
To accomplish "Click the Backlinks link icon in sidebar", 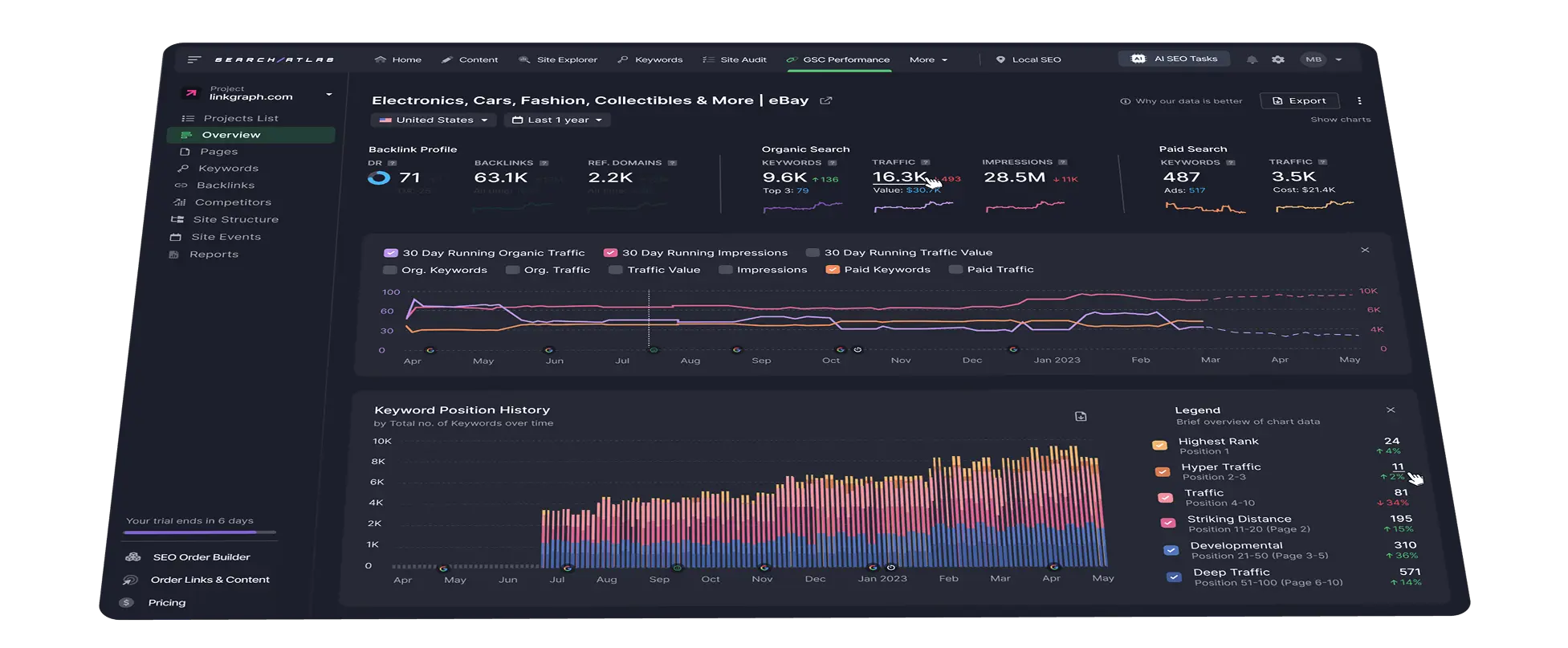I will click(x=181, y=185).
